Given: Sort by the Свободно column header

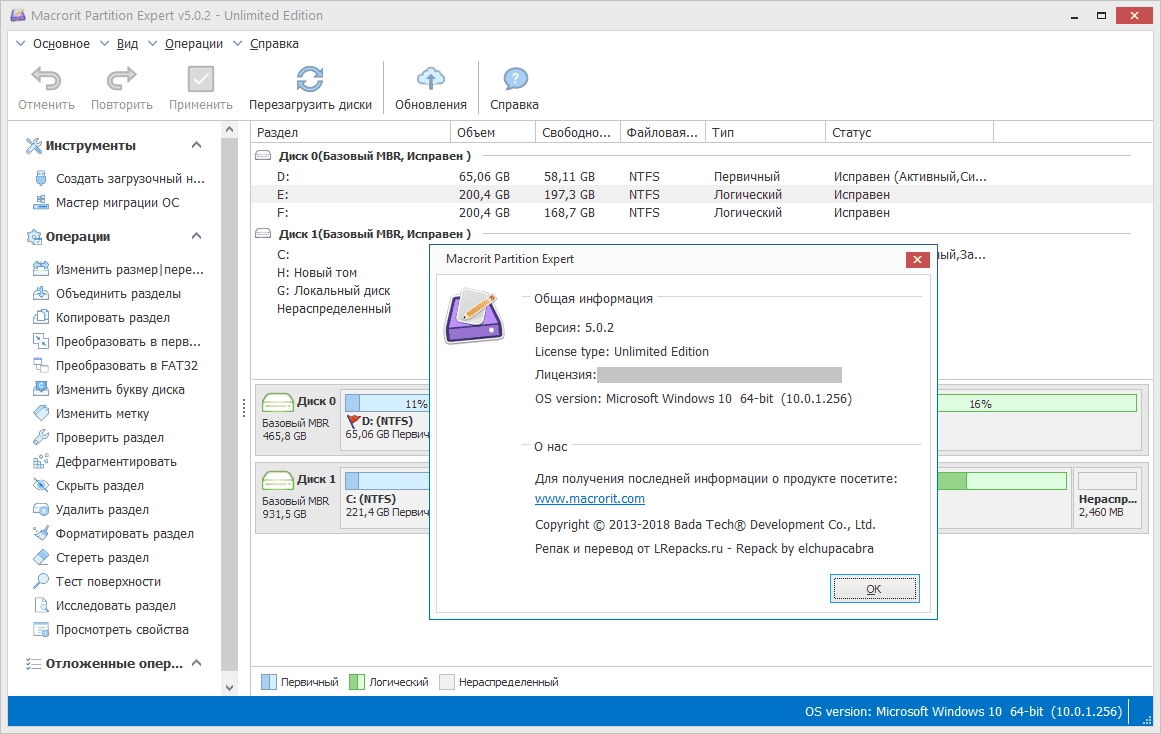Looking at the screenshot, I should pyautogui.click(x=578, y=133).
